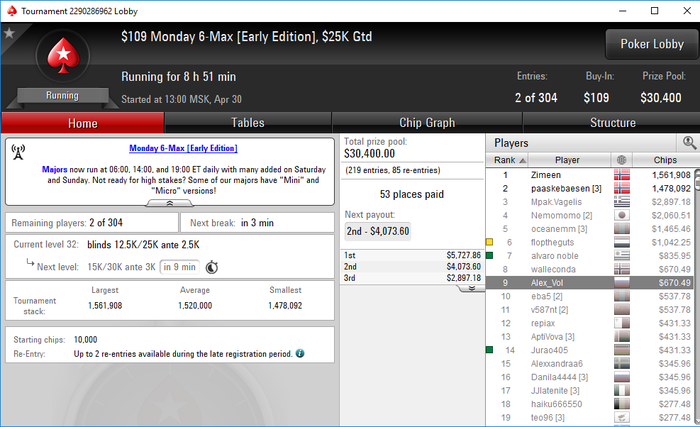Click the broadcast antenna news icon

[x=18, y=152]
